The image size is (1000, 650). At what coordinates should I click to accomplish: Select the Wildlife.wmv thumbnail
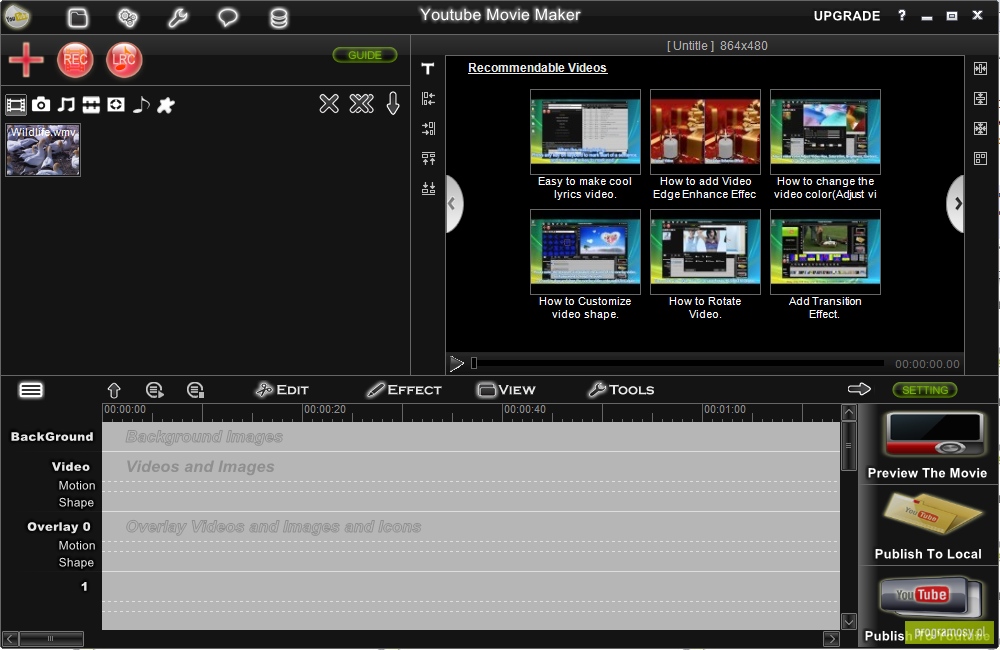point(43,150)
